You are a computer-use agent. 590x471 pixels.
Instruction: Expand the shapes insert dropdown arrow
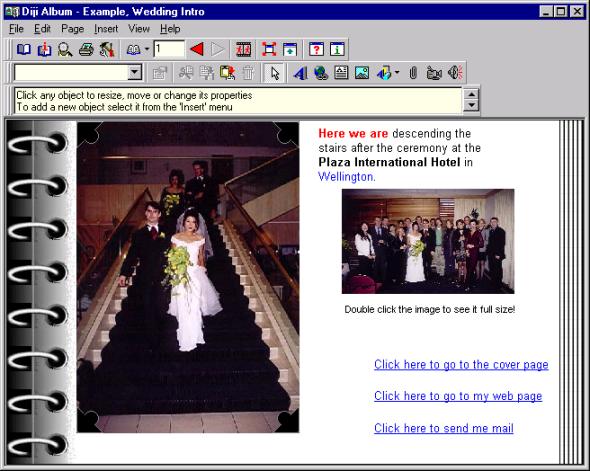397,72
